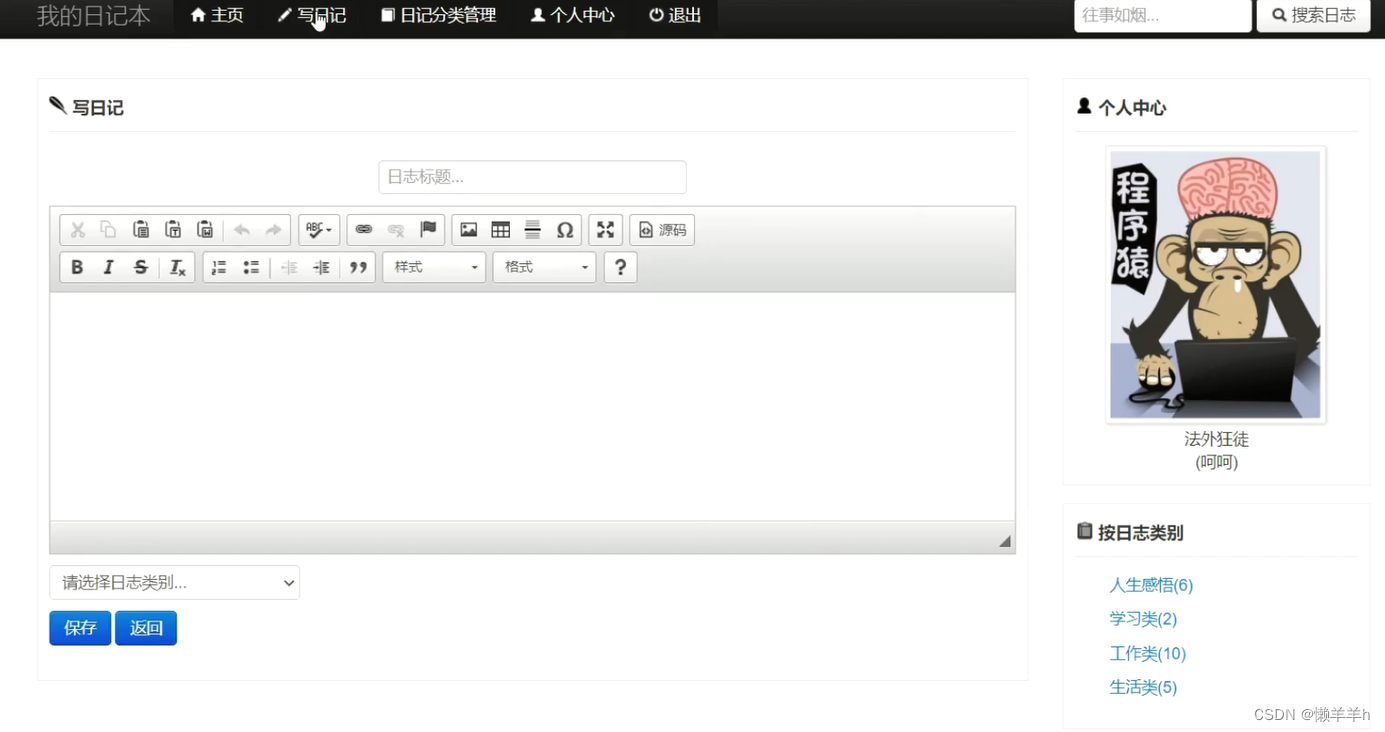Open 写日记 in the navigation bar
The width and height of the screenshot is (1385, 732).
tap(312, 15)
